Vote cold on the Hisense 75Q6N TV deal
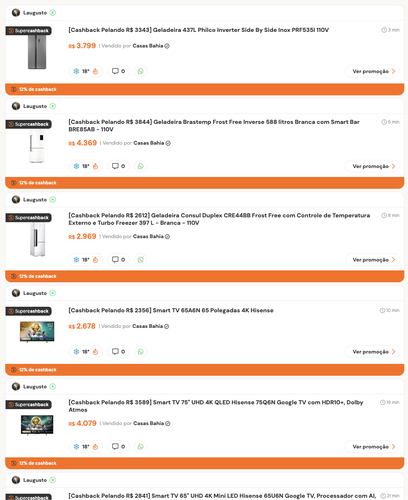The width and height of the screenshot is (408, 500). [x=76, y=446]
